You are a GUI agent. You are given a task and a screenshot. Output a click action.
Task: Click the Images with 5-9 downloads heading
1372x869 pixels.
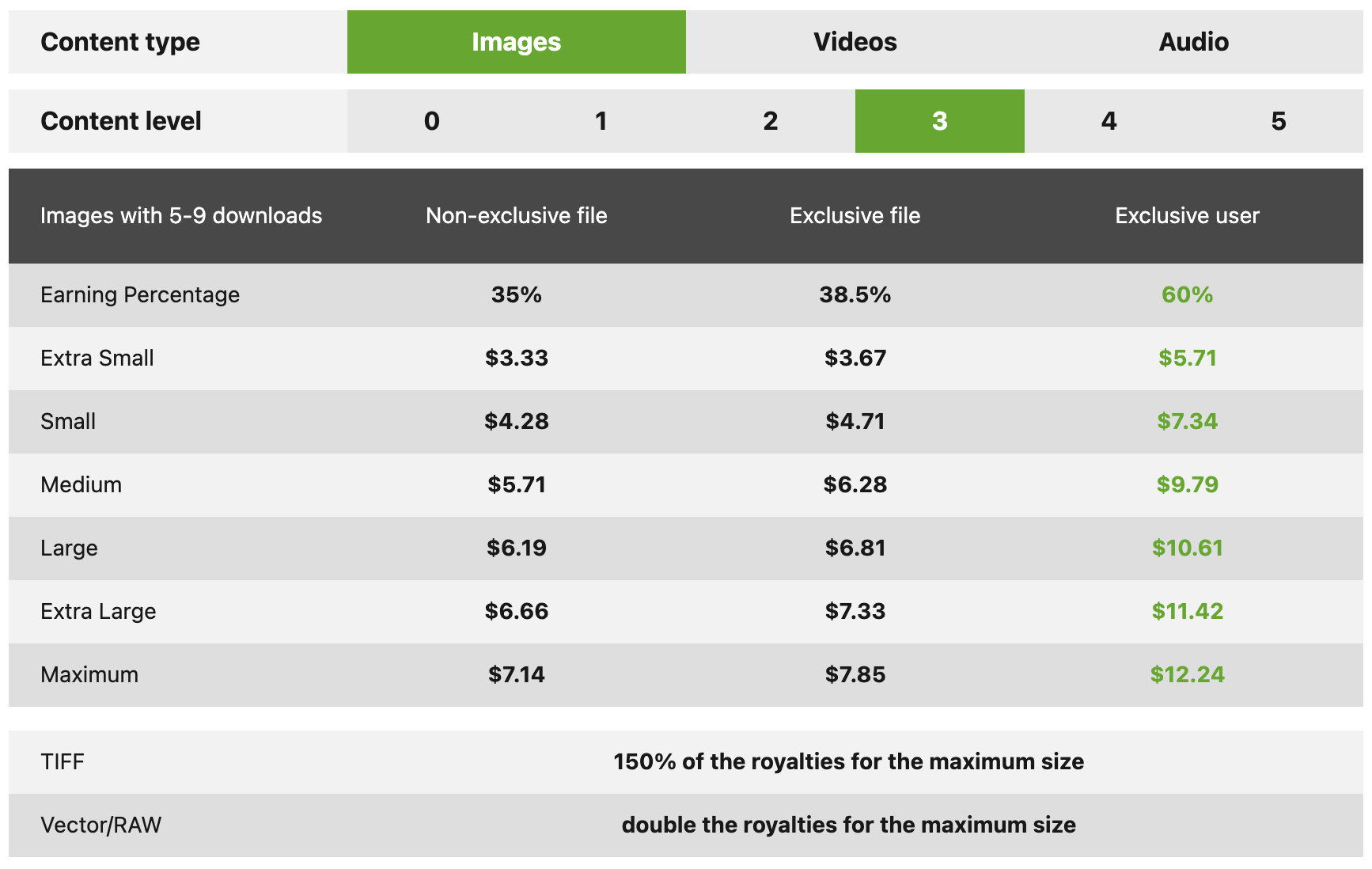pos(182,215)
